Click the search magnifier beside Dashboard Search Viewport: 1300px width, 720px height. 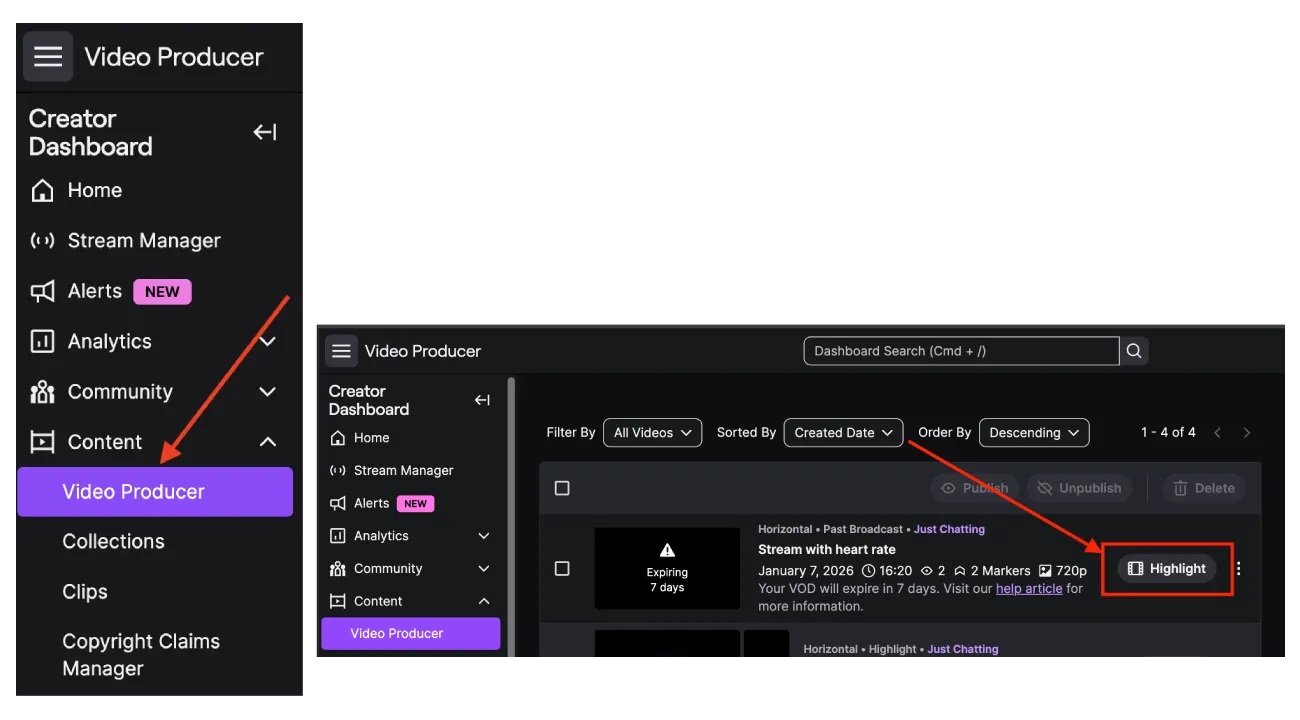coord(1134,351)
